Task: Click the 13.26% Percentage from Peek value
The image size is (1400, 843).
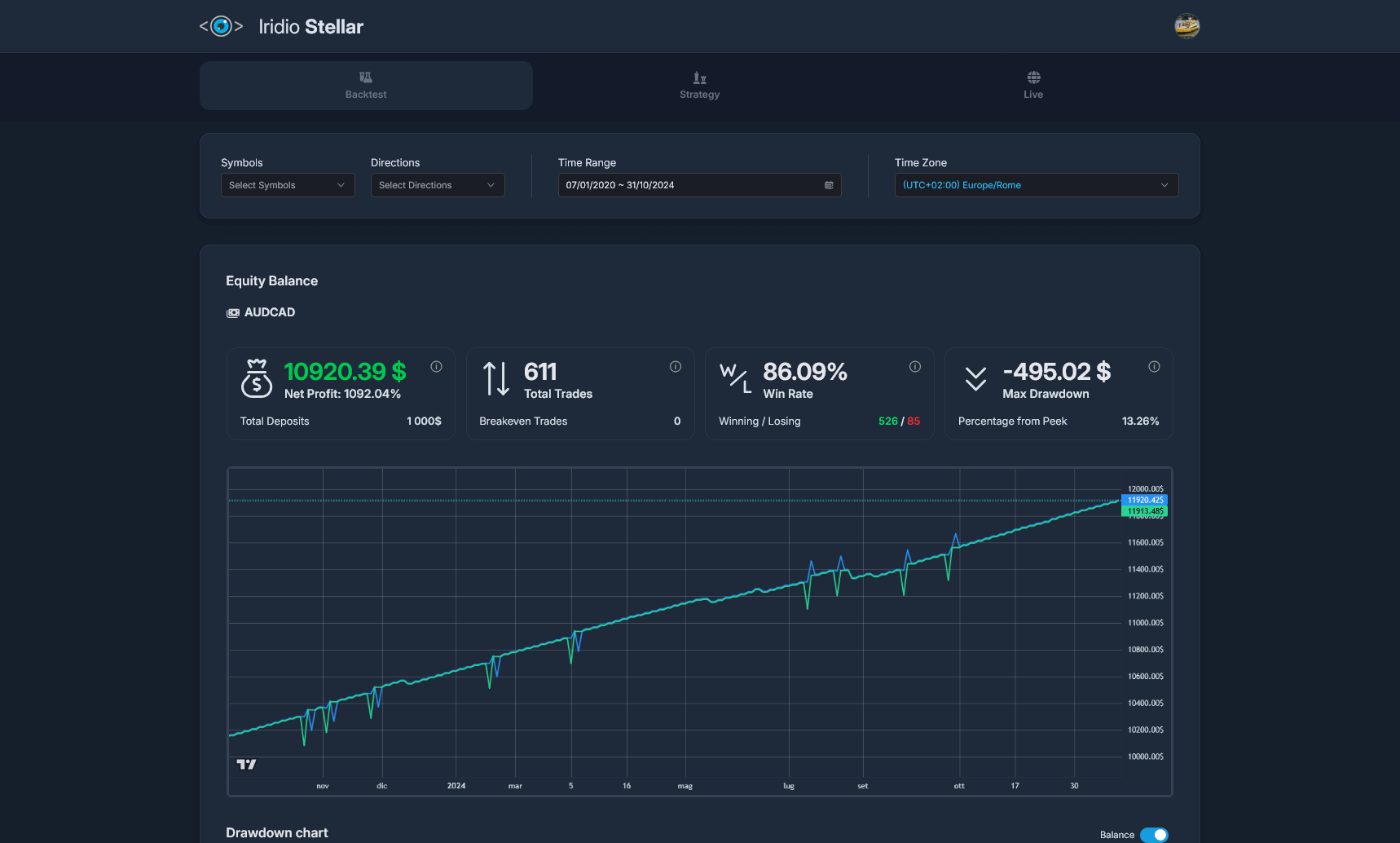Action: pos(1140,421)
